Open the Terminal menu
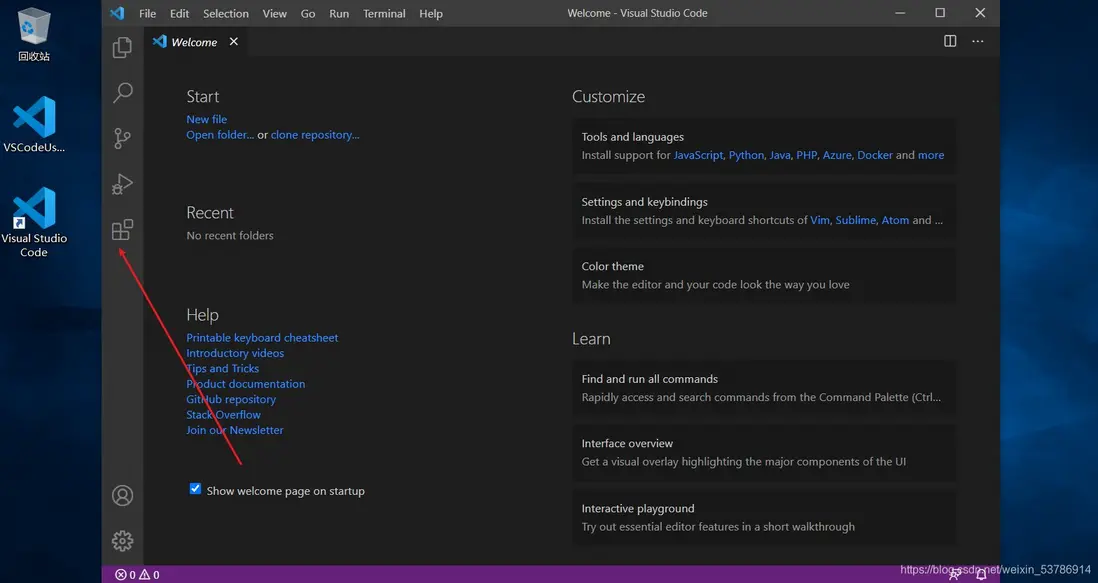Image resolution: width=1098 pixels, height=583 pixels. [x=384, y=14]
